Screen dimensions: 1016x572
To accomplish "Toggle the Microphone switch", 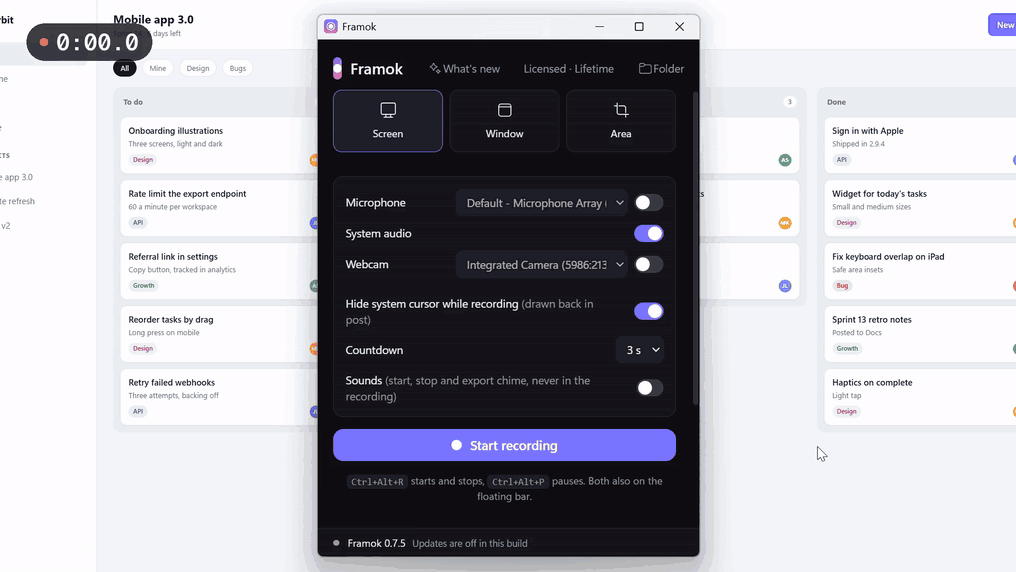I will (x=649, y=203).
